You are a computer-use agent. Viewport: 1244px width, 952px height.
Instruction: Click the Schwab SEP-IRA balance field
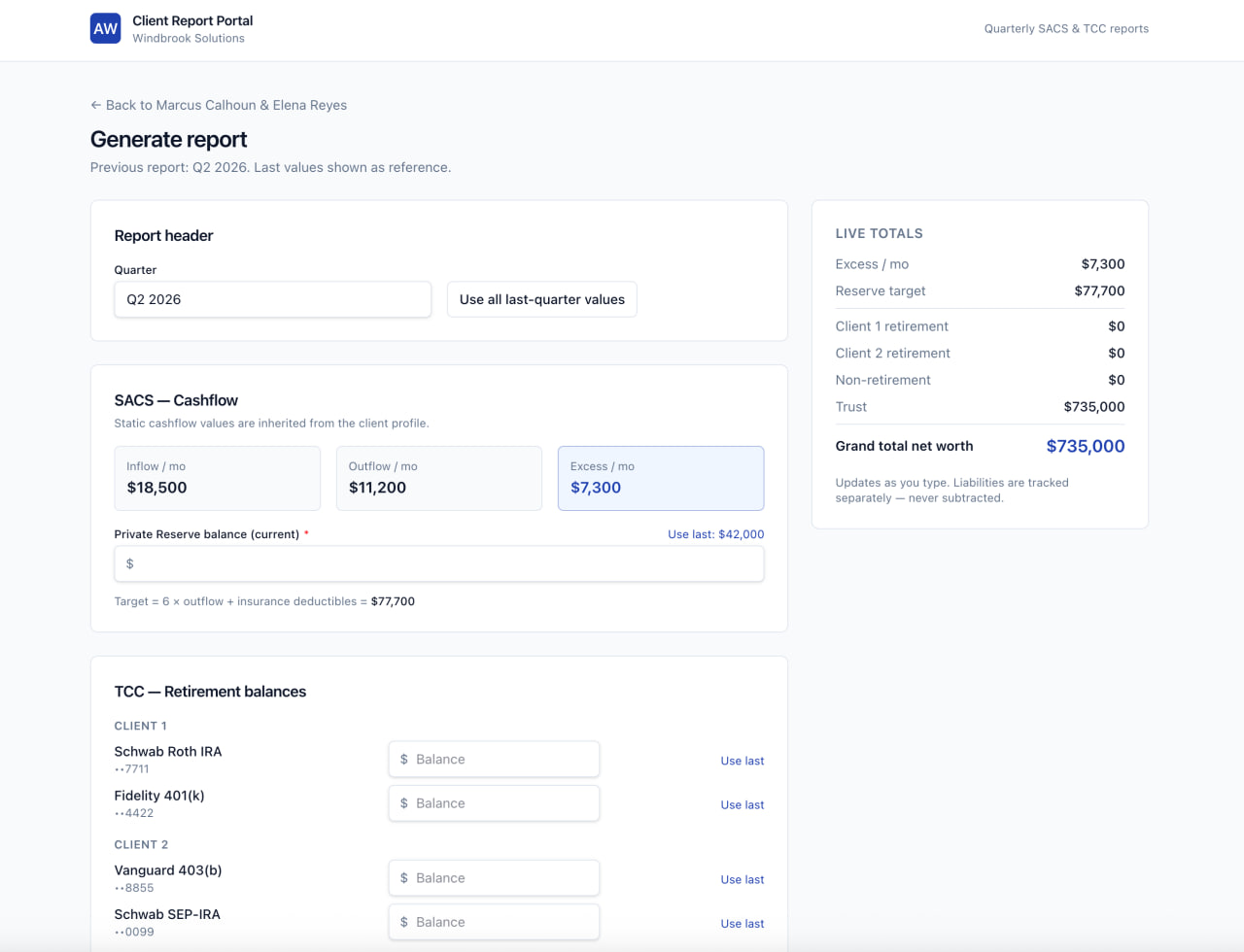point(494,922)
